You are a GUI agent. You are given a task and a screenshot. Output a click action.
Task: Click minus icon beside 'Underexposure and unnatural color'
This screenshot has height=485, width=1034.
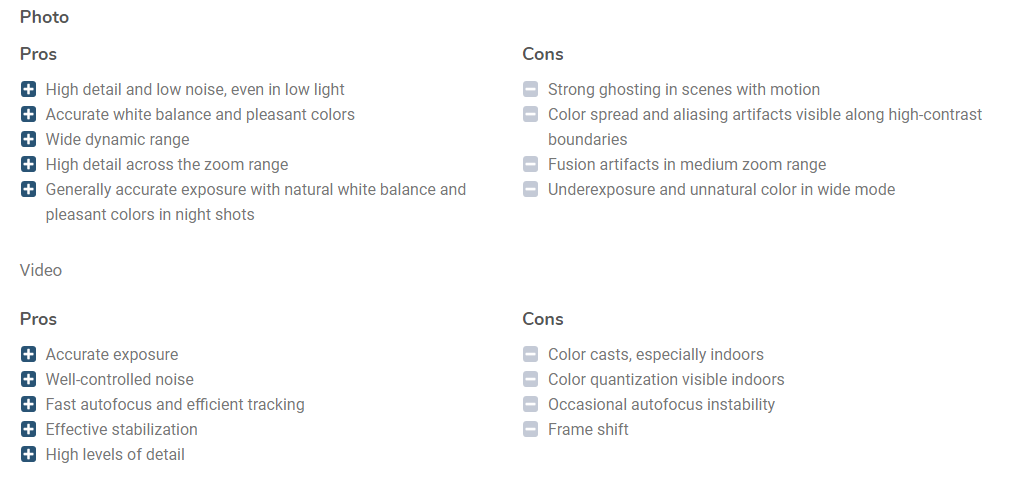531,189
